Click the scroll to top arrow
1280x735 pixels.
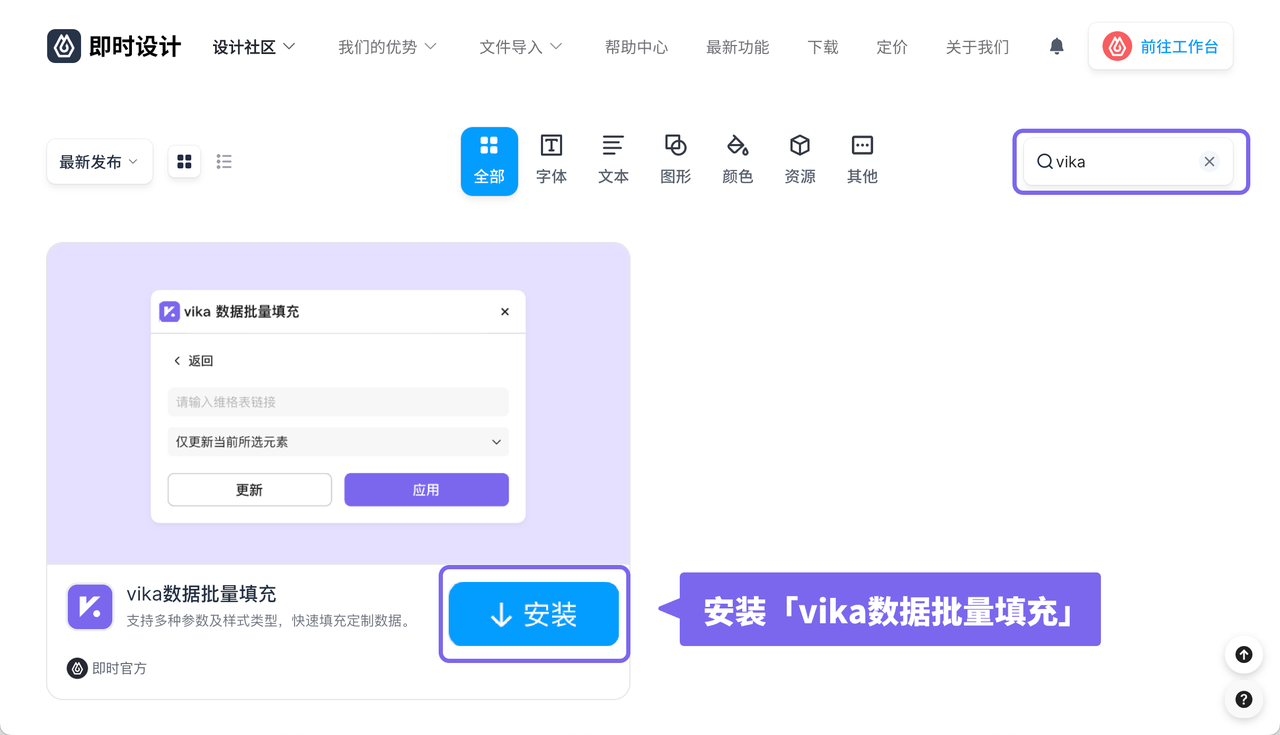(1243, 655)
